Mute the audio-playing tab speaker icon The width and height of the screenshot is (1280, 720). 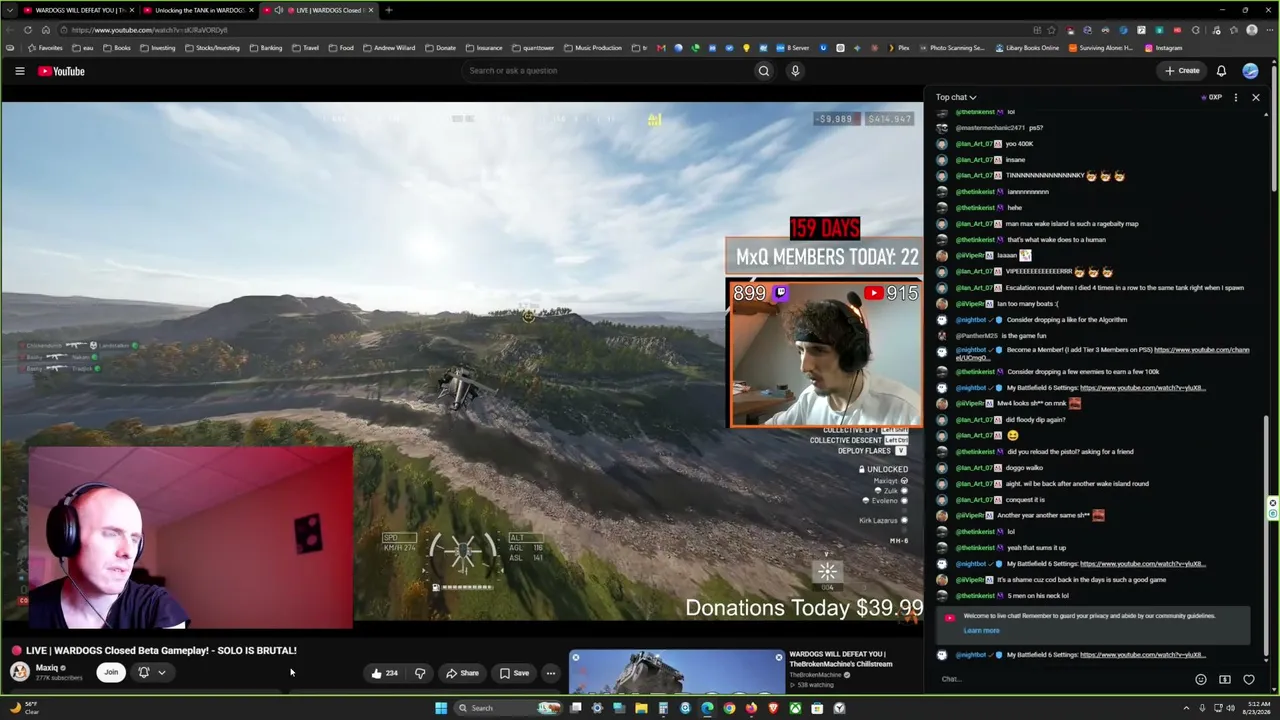click(279, 10)
